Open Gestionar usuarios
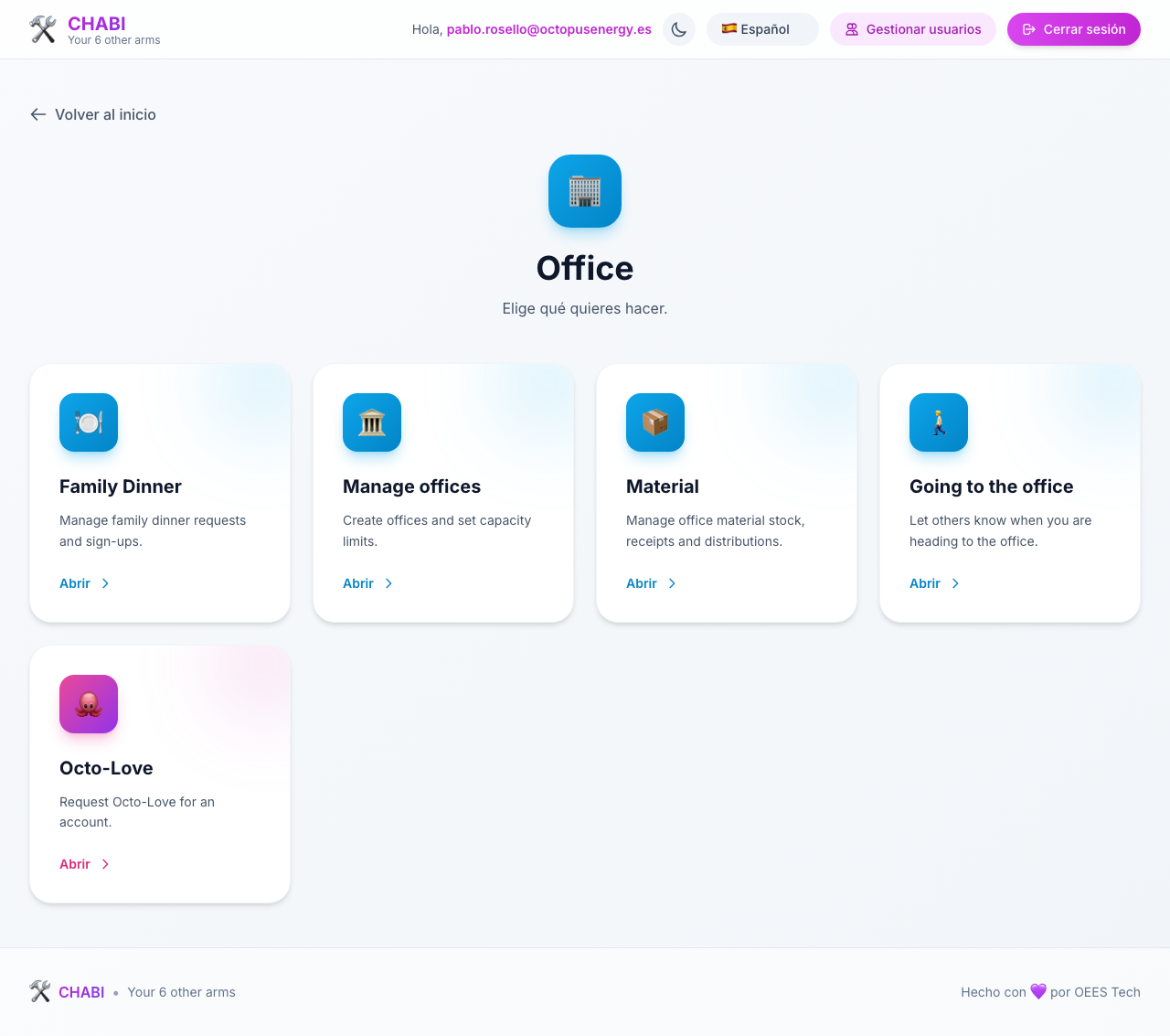Image resolution: width=1170 pixels, height=1036 pixels. coord(913,29)
